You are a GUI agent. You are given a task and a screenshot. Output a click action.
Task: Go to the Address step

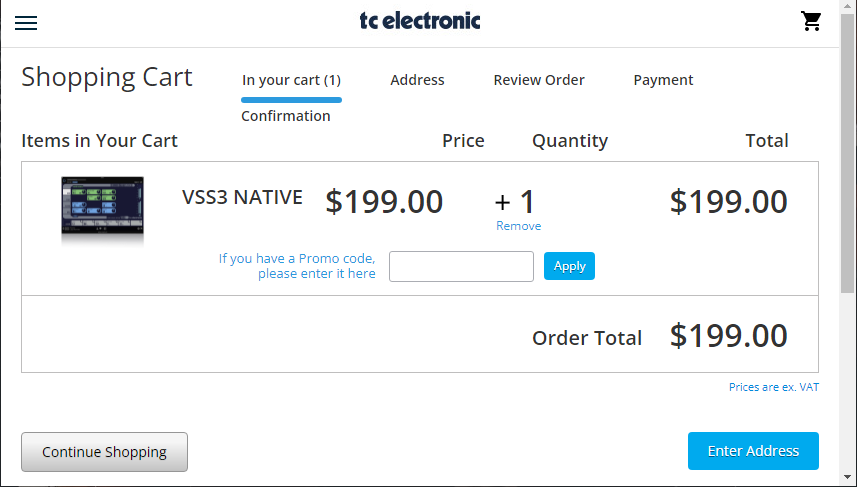pos(417,80)
